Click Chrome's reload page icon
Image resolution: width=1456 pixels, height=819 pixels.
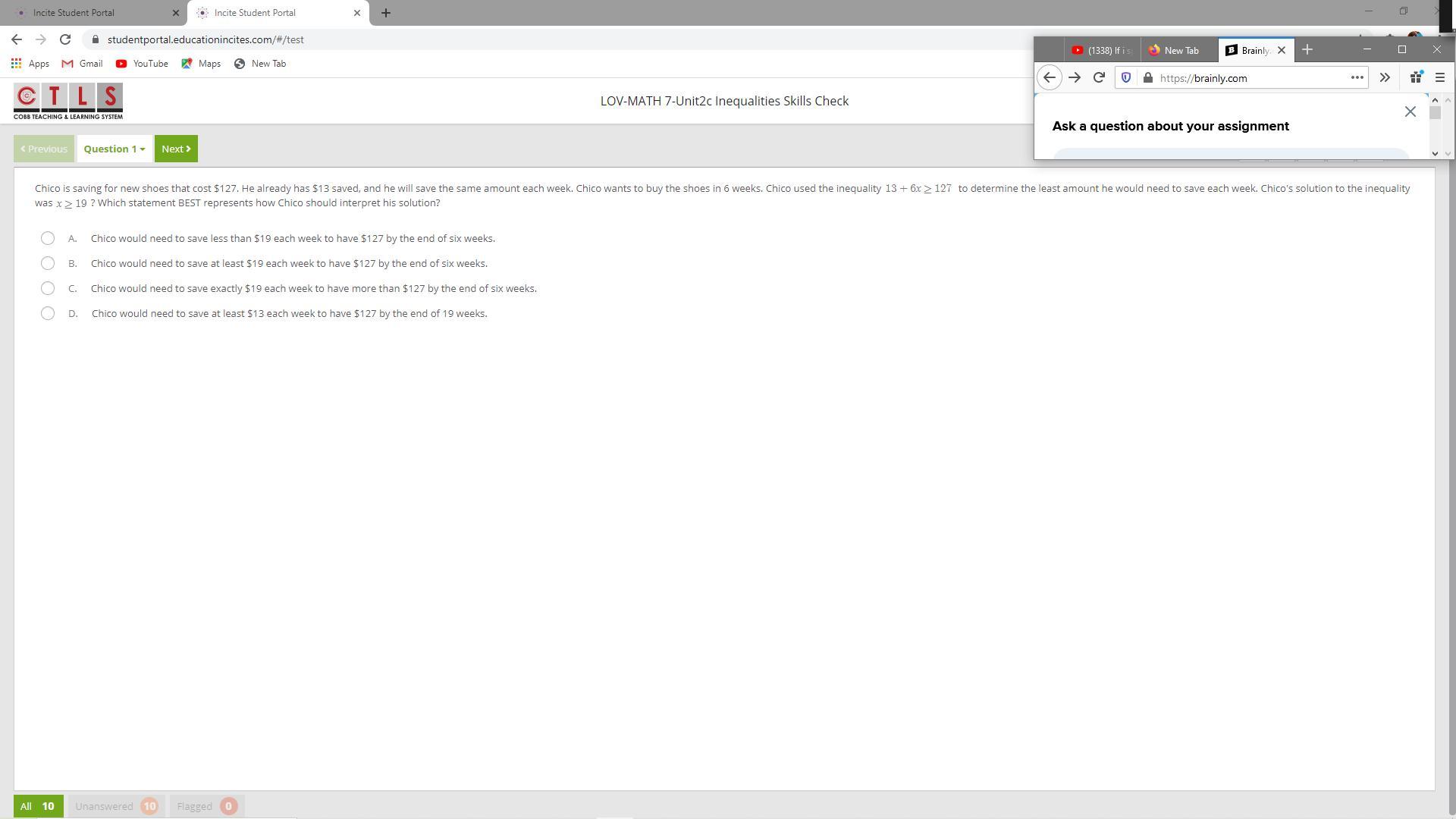point(65,39)
